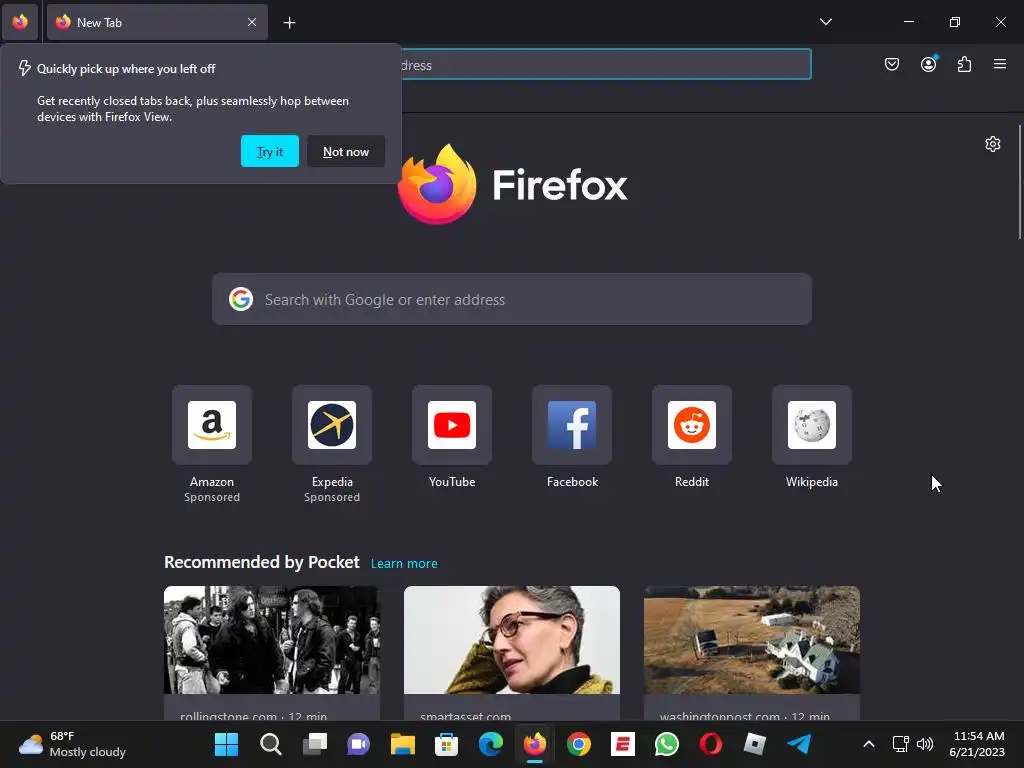Open the red E app on taskbar
Screen dimensions: 1024x768
point(622,744)
